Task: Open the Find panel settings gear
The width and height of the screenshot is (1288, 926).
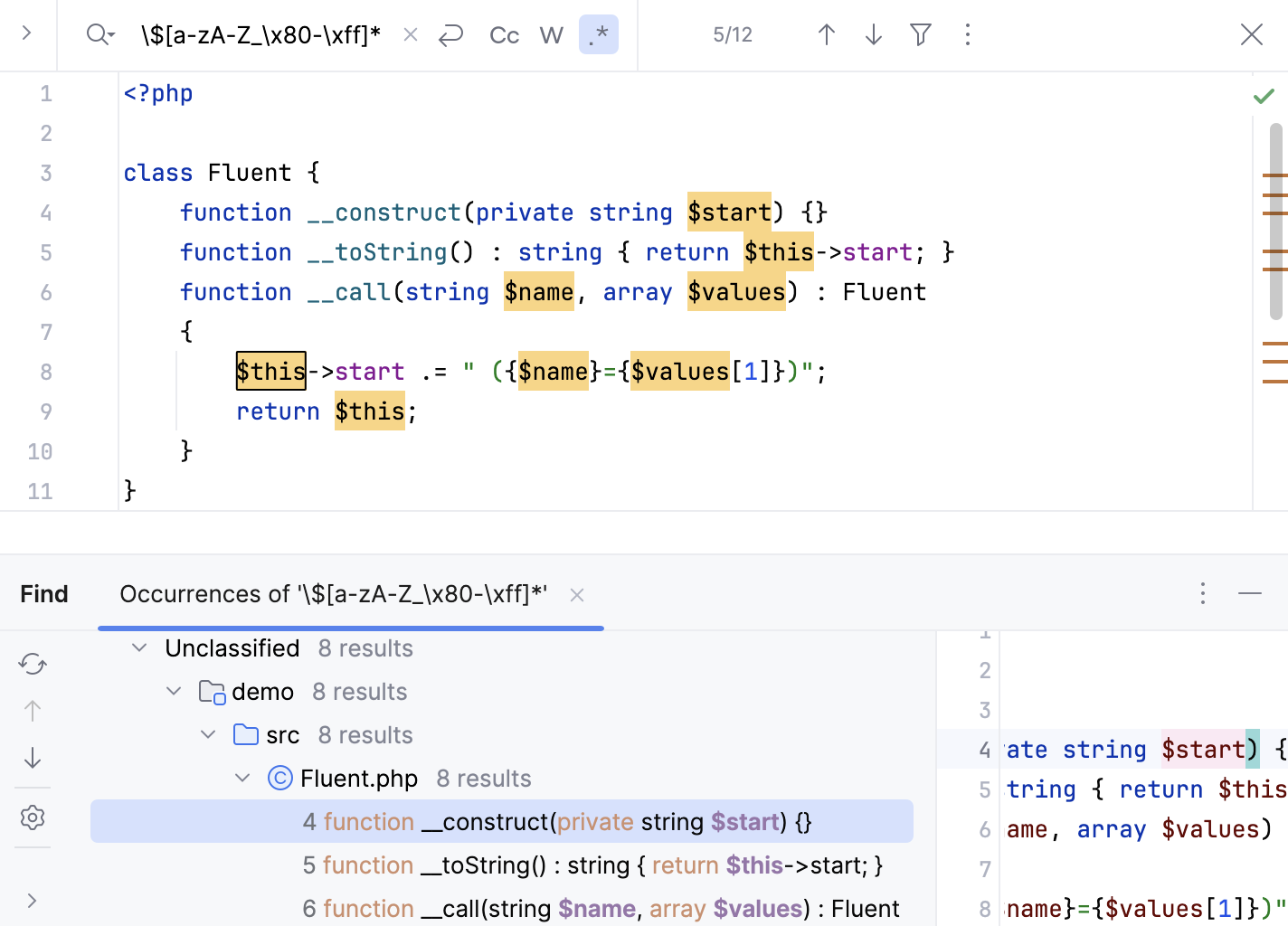Action: tap(33, 817)
